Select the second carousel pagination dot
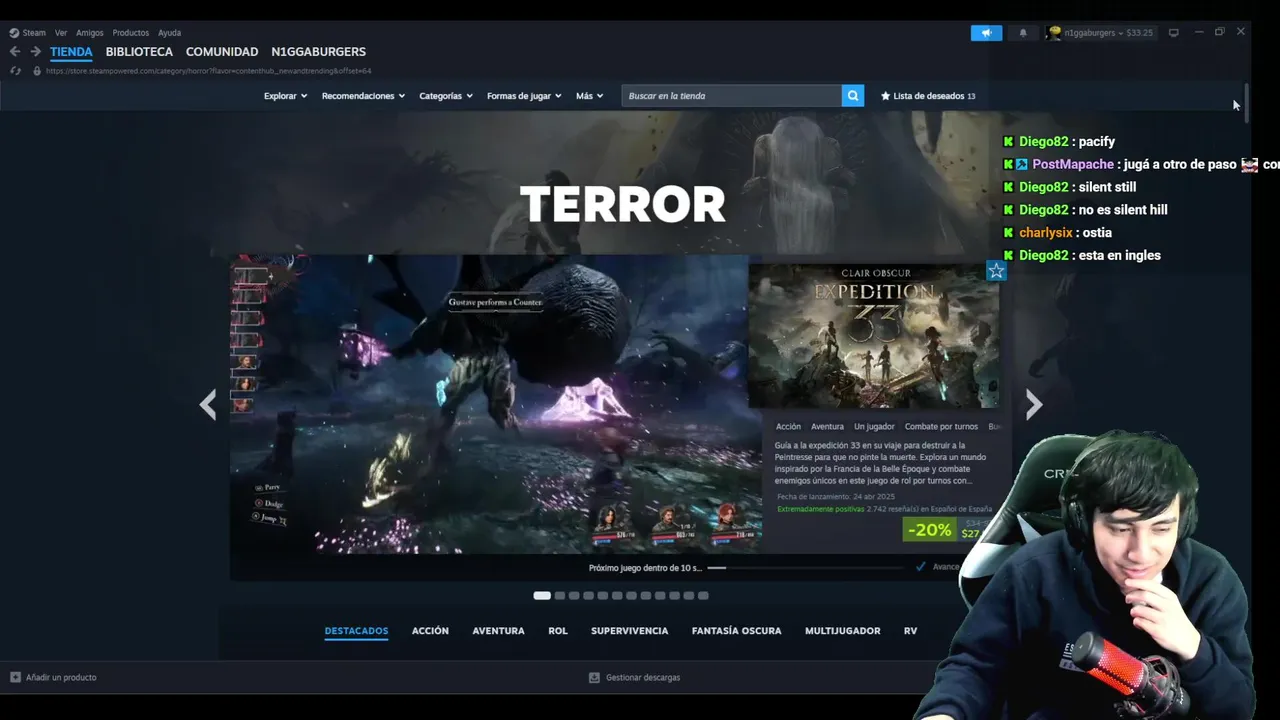This screenshot has width=1280, height=720. (x=560, y=595)
